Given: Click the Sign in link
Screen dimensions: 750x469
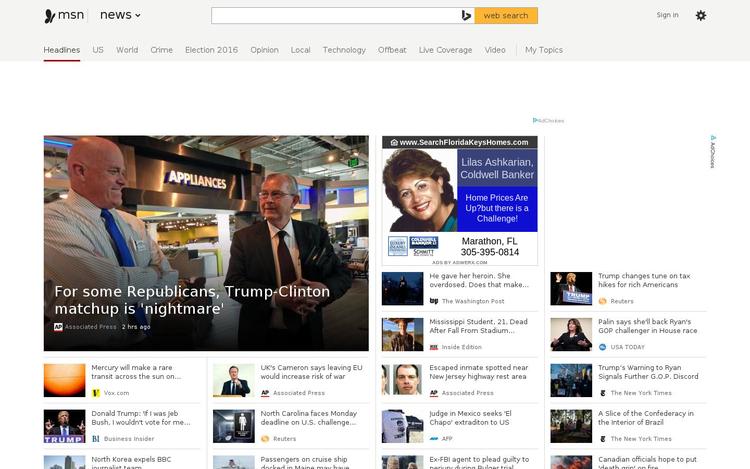Looking at the screenshot, I should click(667, 15).
